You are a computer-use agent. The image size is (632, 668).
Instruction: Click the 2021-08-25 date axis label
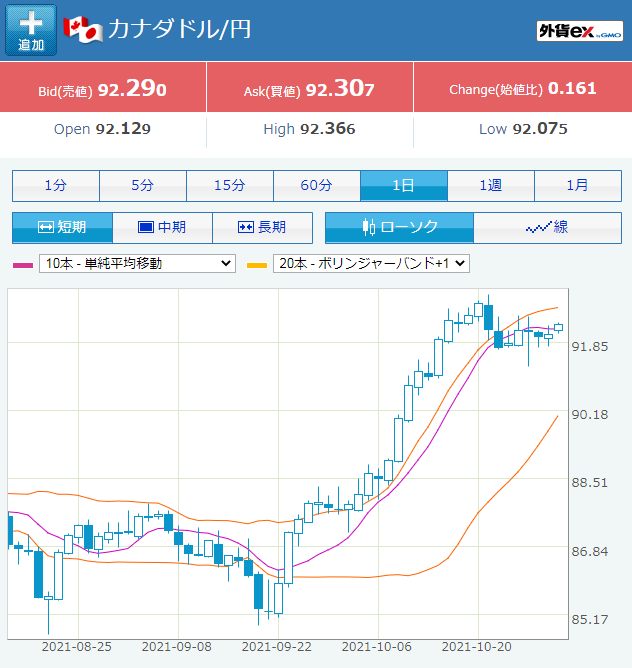[x=77, y=647]
